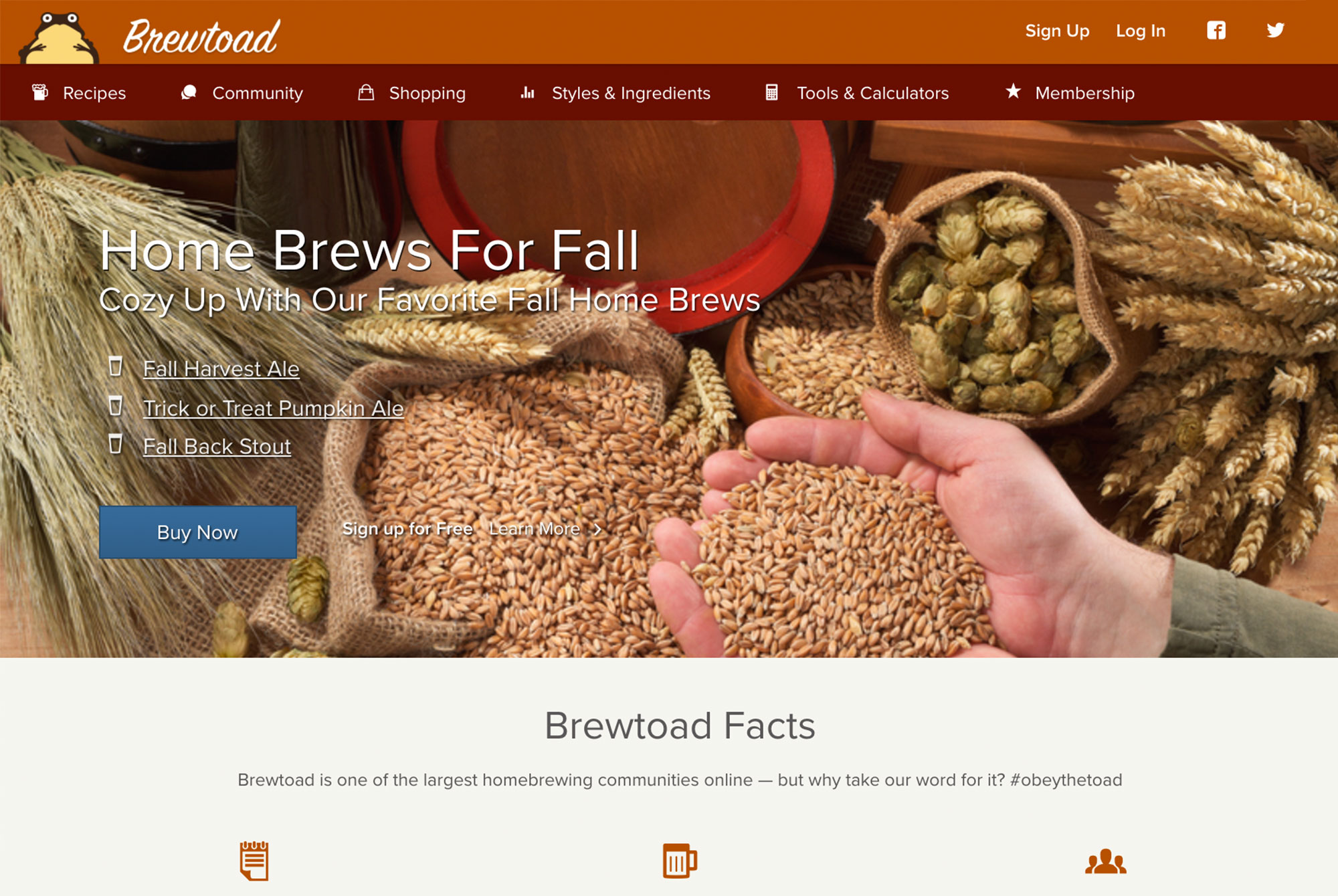Click the Buy Now button
The image size is (1338, 896).
tap(198, 531)
